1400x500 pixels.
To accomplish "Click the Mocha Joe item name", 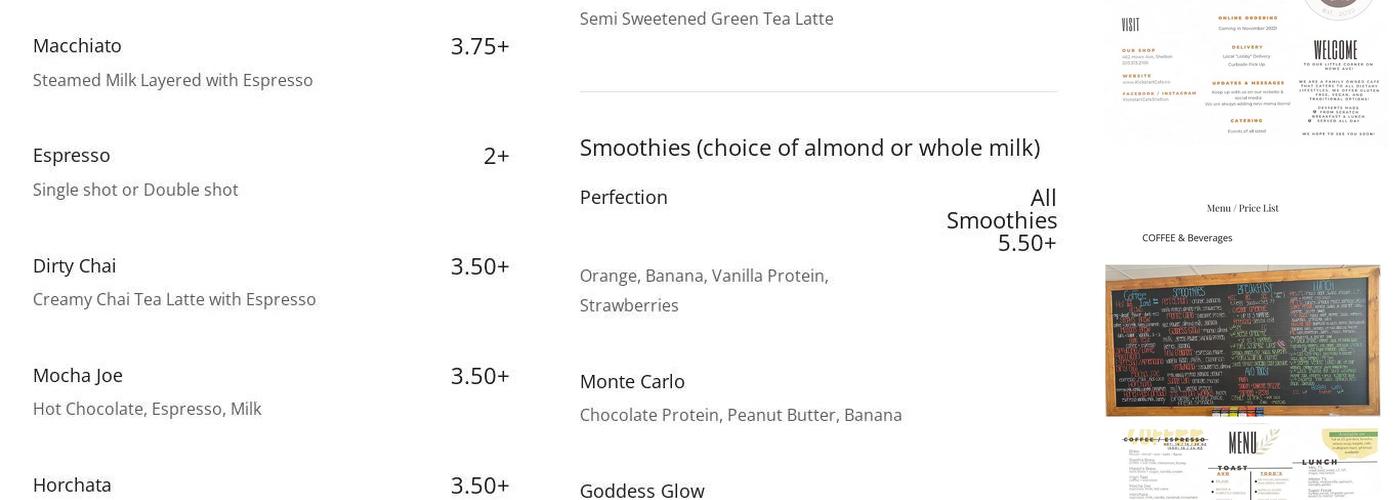I will 77,376.
